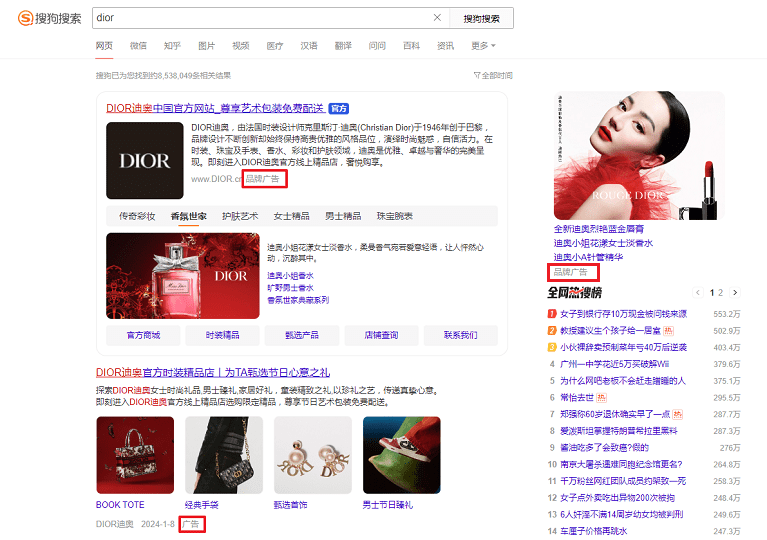Open the 知乎 tab

point(172,45)
